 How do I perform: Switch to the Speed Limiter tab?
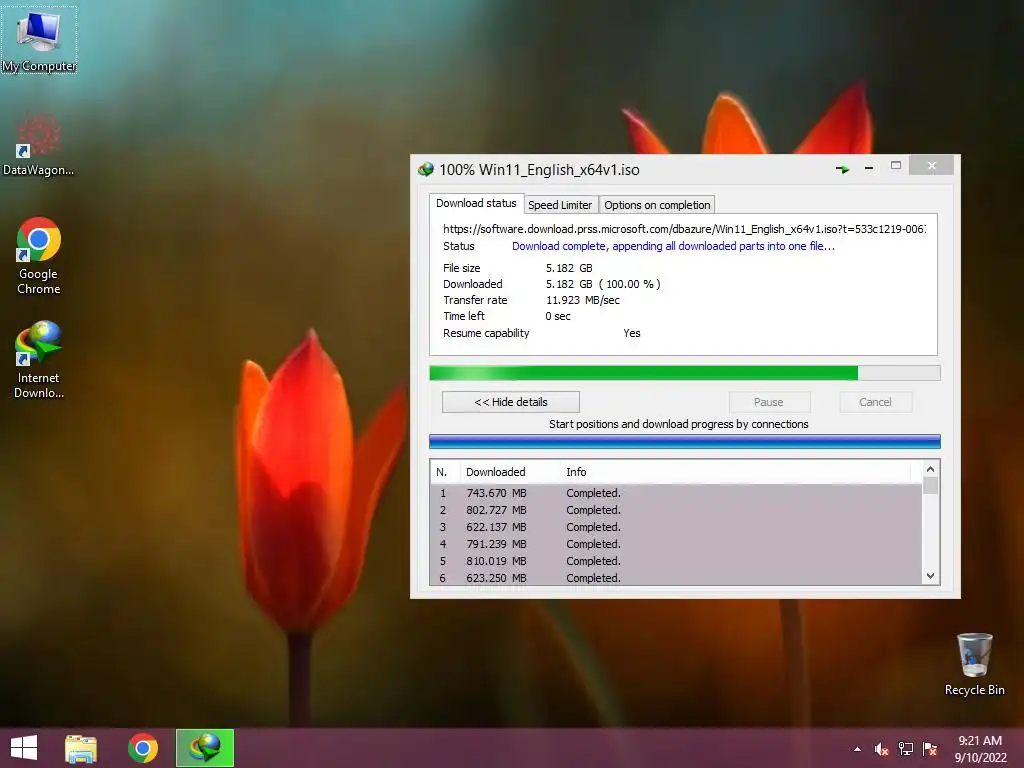click(560, 205)
